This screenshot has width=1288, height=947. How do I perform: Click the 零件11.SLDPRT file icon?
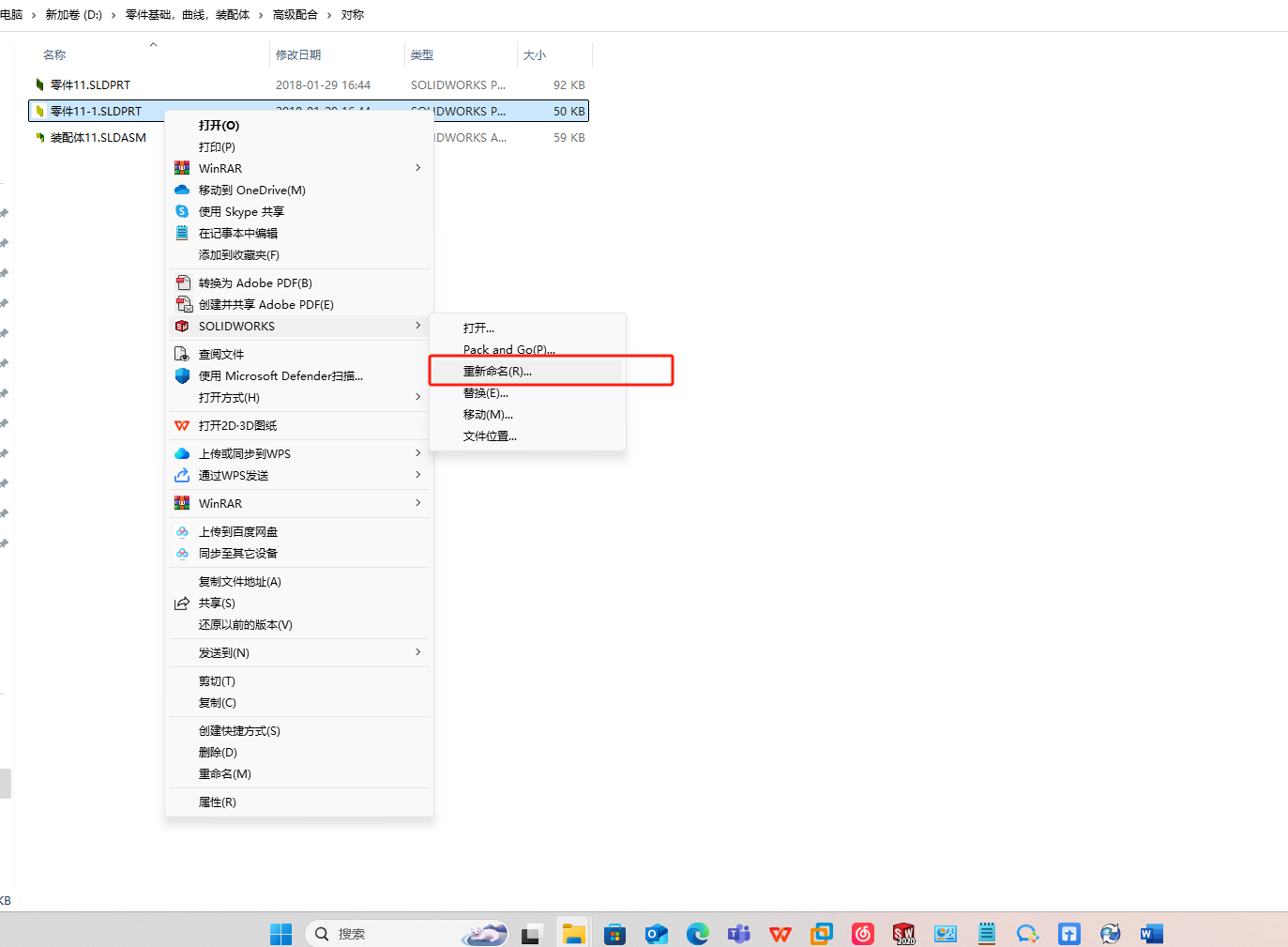point(39,84)
